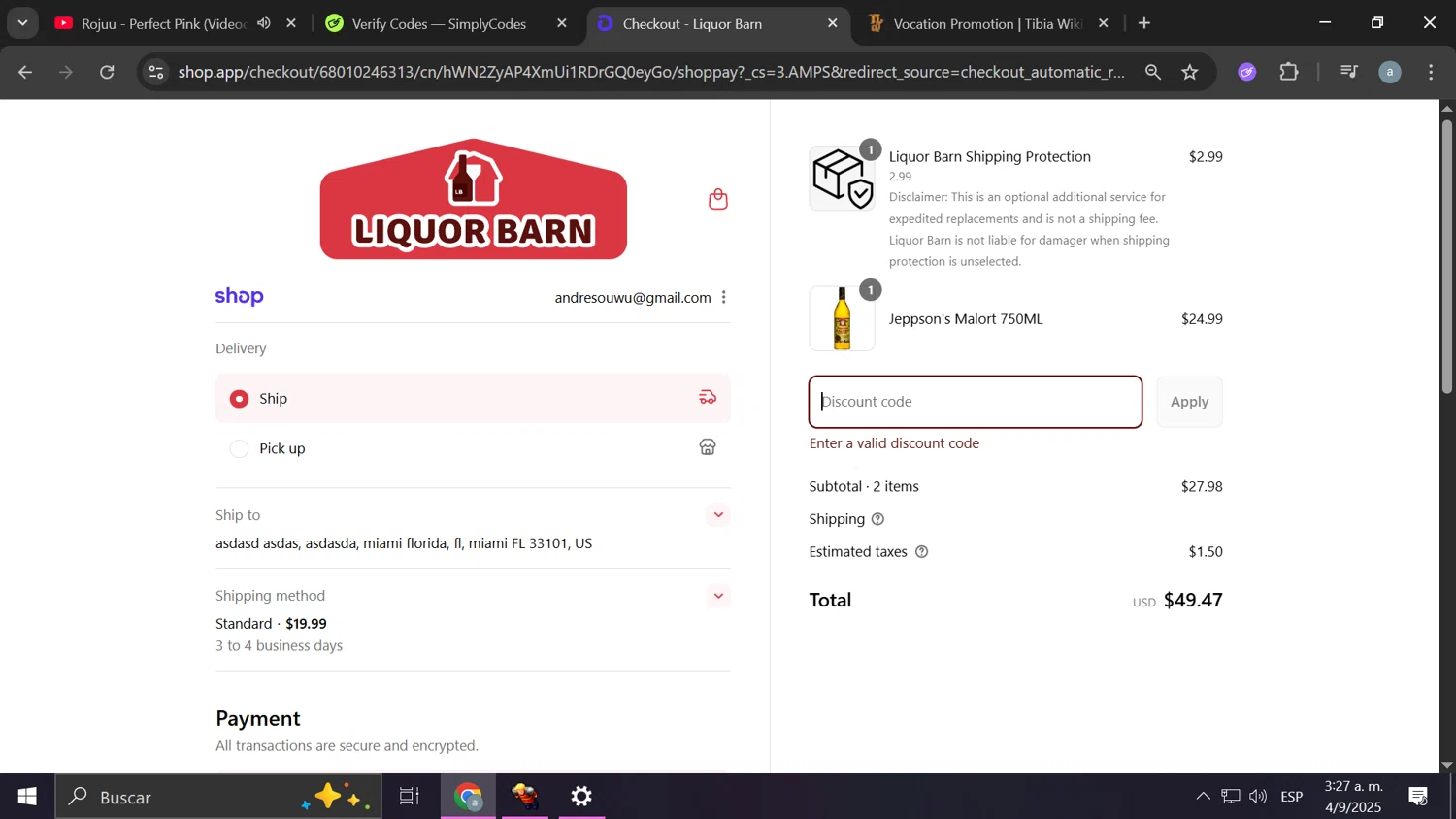
Task: Click the Shipping Protection product thumbnail
Action: point(842,179)
